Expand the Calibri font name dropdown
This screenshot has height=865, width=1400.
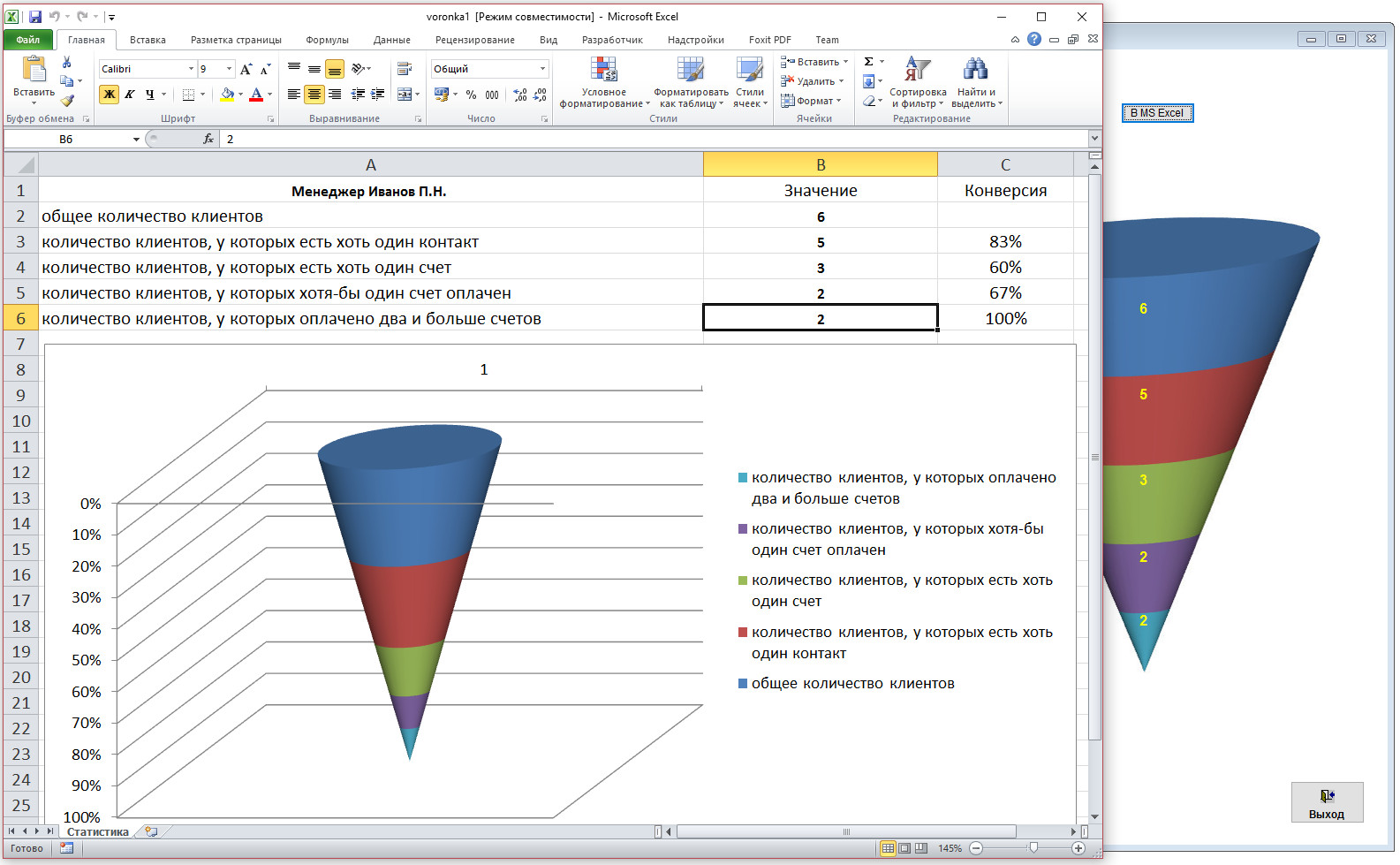[191, 69]
